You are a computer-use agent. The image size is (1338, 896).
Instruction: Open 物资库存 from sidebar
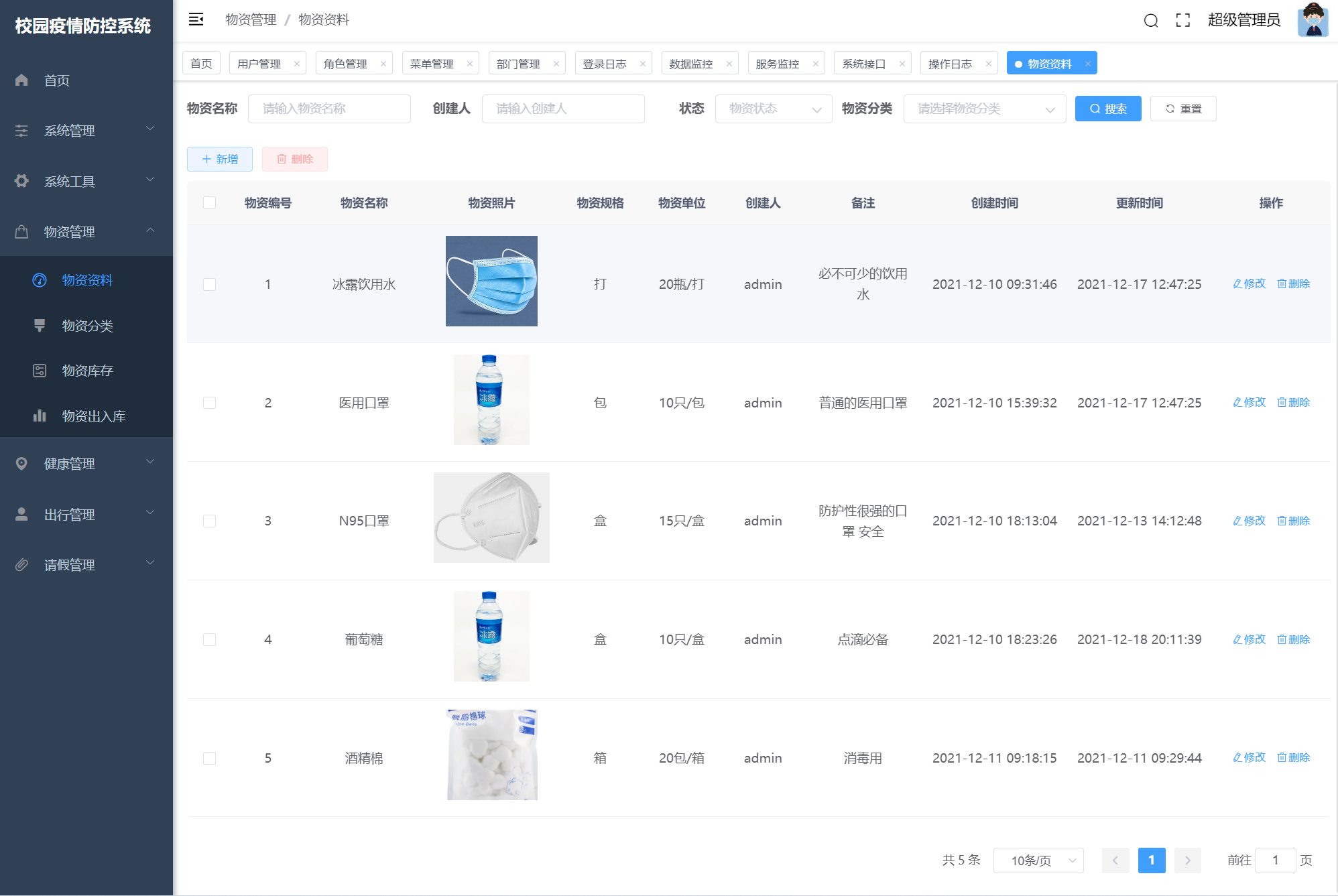[x=87, y=371]
